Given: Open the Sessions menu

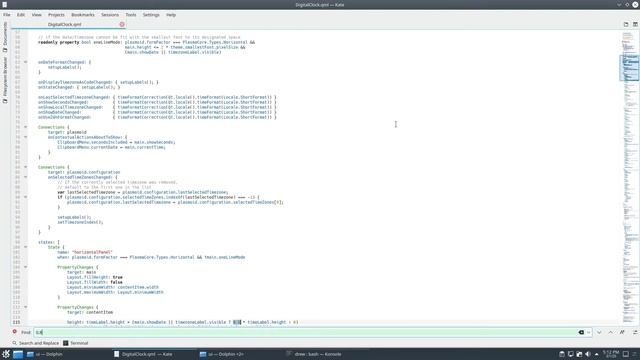Looking at the screenshot, I should (x=110, y=15).
